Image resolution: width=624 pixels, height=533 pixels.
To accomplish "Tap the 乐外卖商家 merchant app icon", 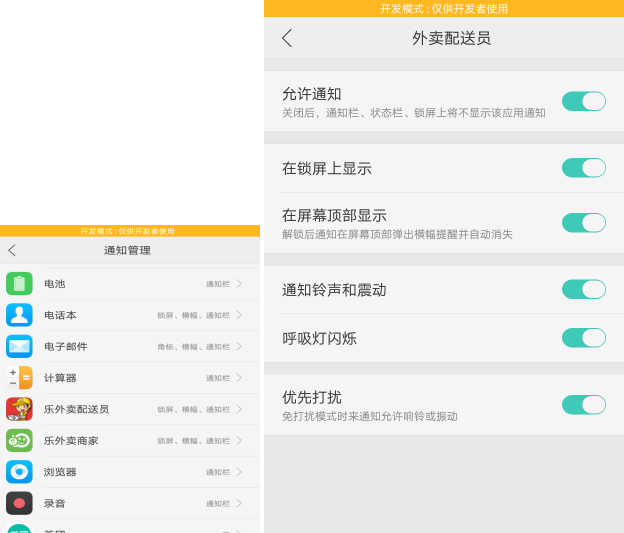I will point(19,440).
